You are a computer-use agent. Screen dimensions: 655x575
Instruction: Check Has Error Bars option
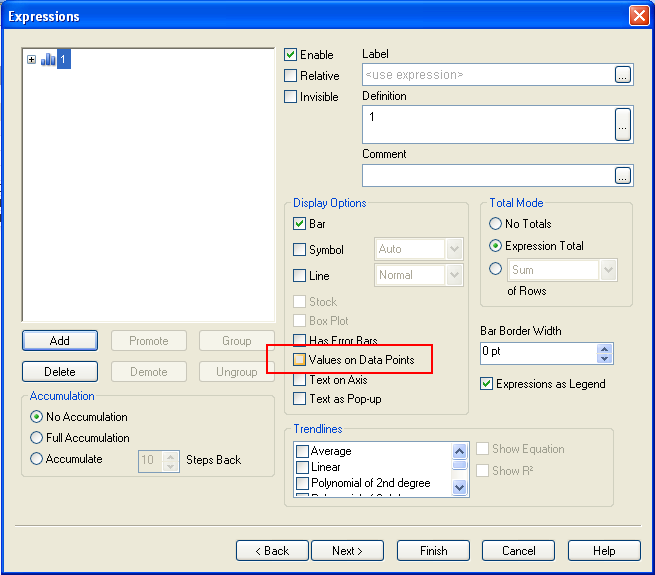pyautogui.click(x=299, y=340)
